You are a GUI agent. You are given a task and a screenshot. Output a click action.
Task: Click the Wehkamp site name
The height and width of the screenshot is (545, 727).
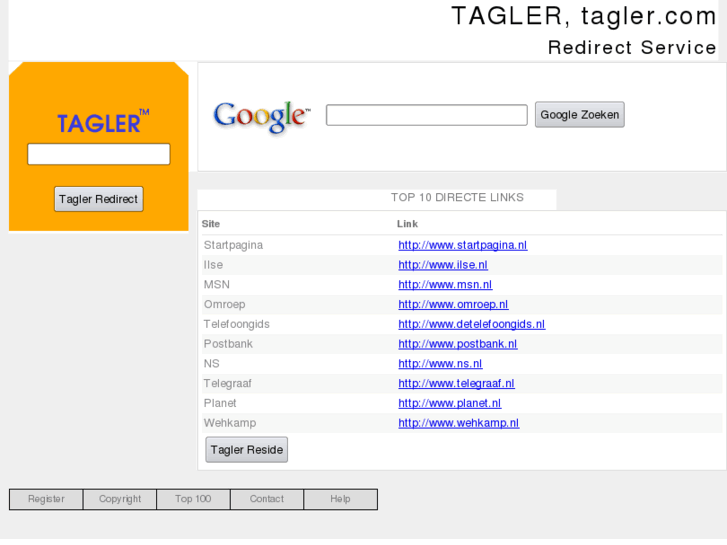(x=230, y=423)
